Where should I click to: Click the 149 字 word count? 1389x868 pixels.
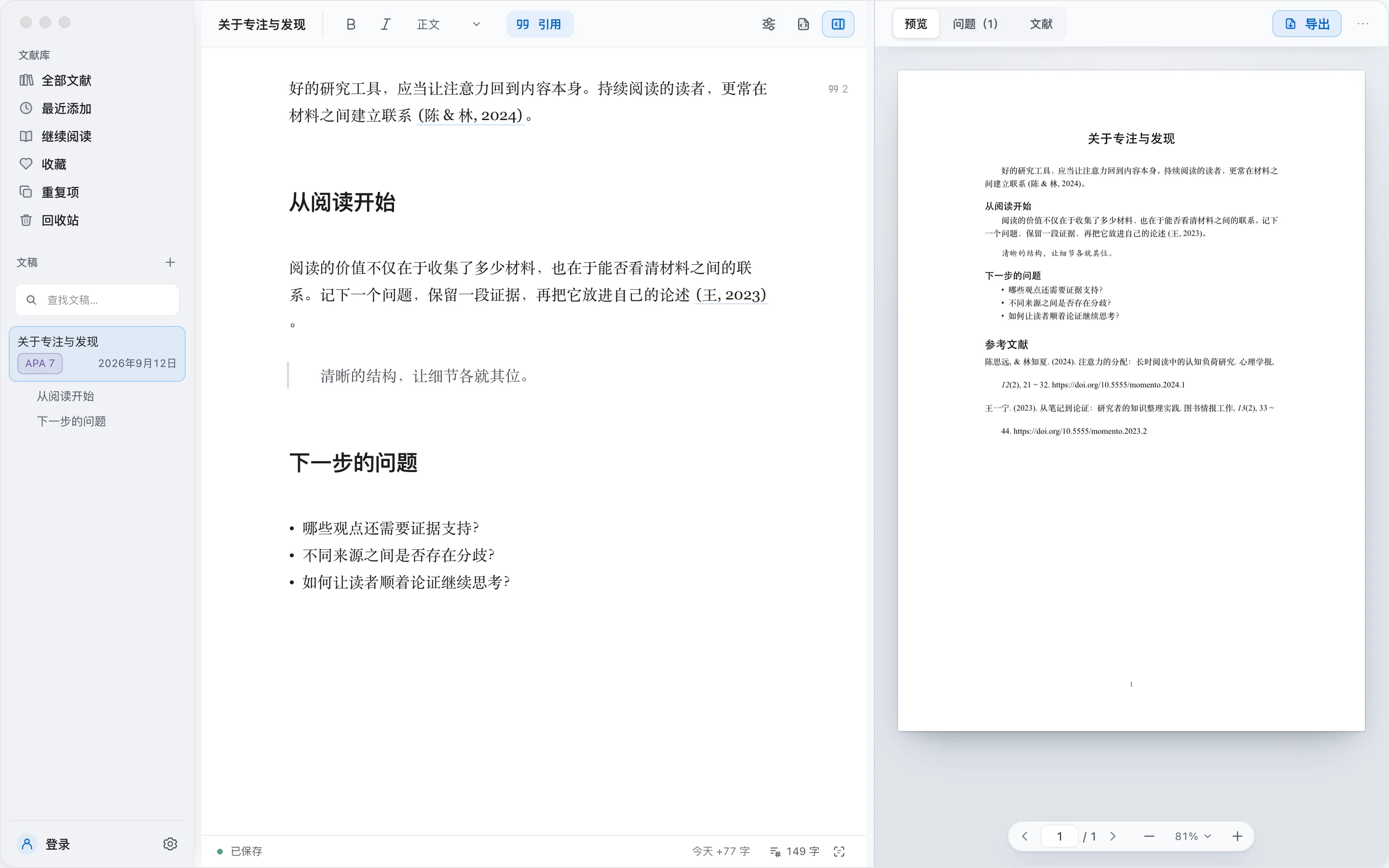pyautogui.click(x=794, y=851)
